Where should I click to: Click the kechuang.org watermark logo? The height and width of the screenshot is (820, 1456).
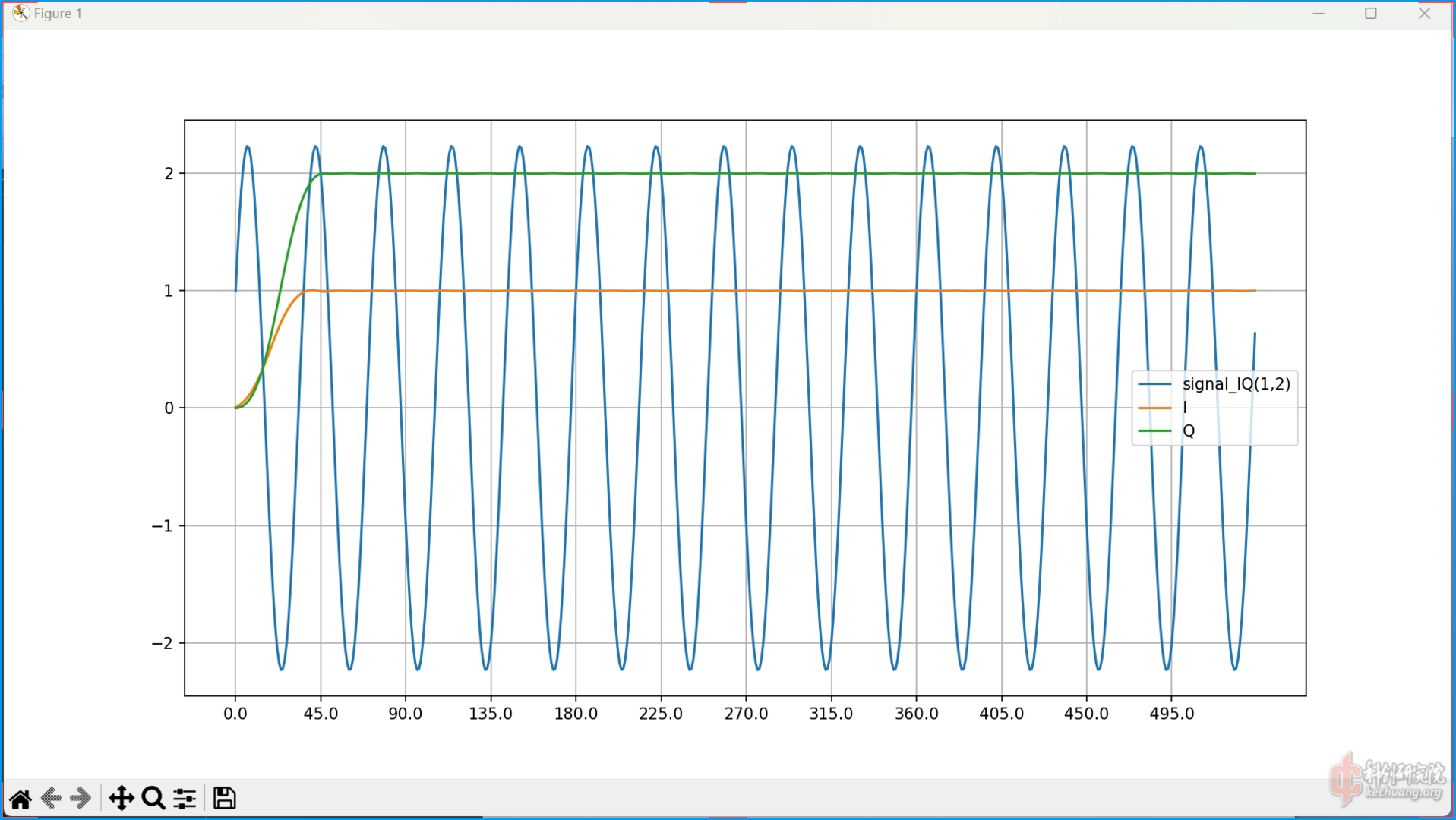(1388, 781)
